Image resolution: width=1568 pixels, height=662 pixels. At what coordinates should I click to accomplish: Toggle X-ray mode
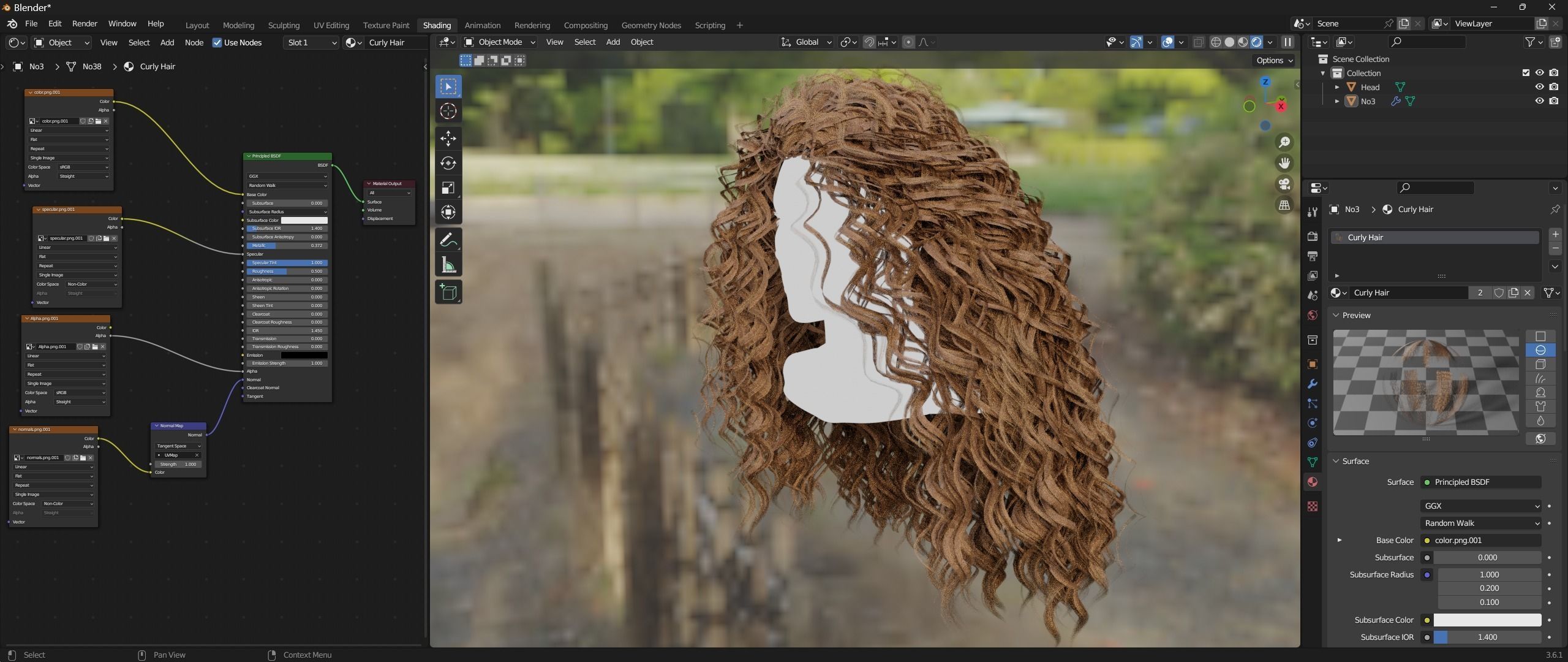[x=1199, y=42]
